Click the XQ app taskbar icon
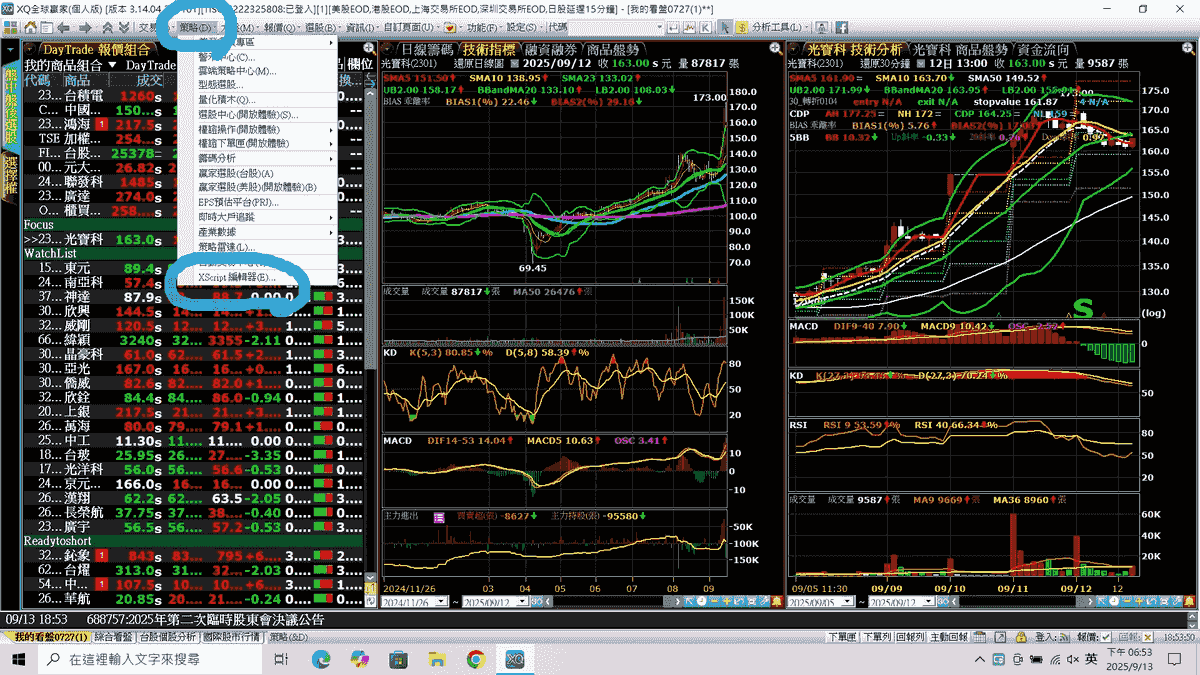Screen dimensions: 1200x675 click(515, 659)
